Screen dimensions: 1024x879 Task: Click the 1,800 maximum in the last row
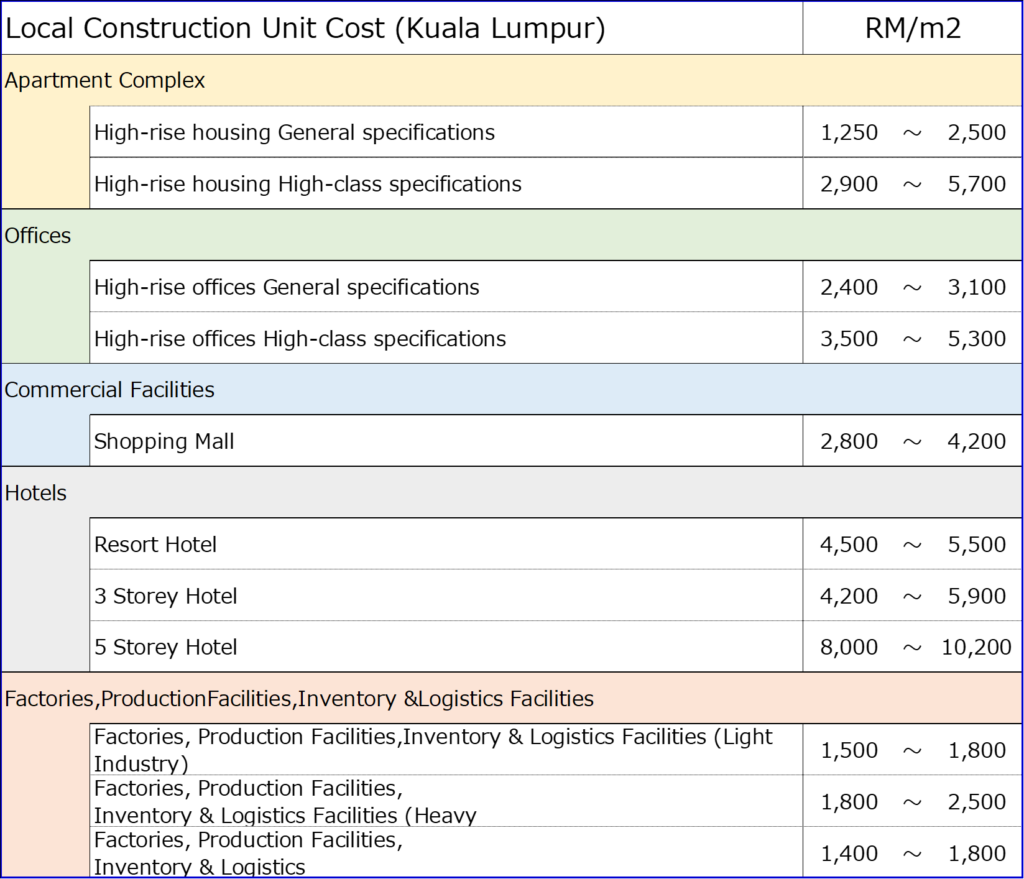977,854
